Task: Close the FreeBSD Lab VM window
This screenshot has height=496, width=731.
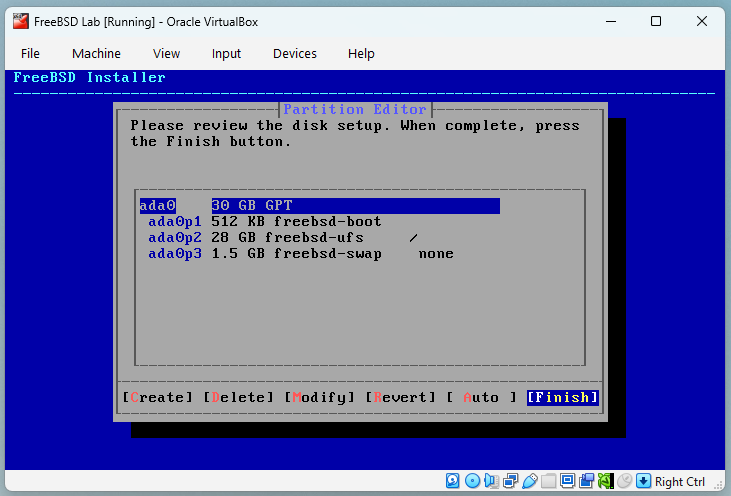Action: click(x=702, y=21)
